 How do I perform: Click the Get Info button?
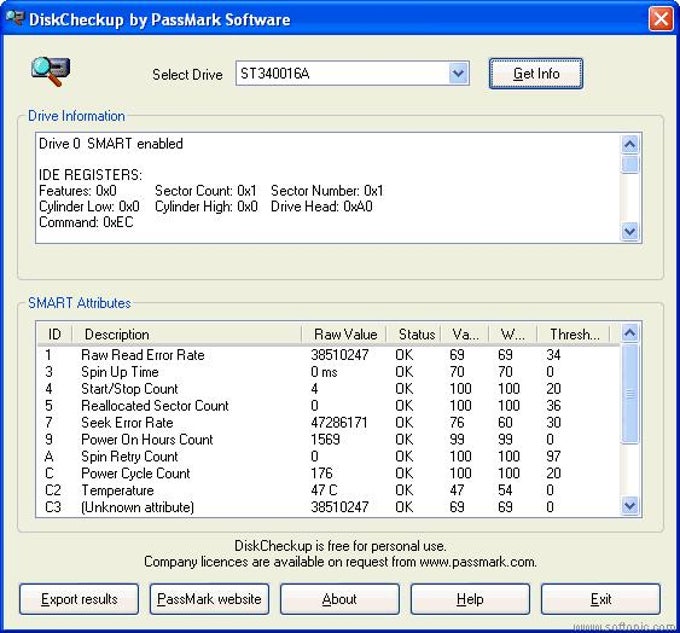point(536,74)
